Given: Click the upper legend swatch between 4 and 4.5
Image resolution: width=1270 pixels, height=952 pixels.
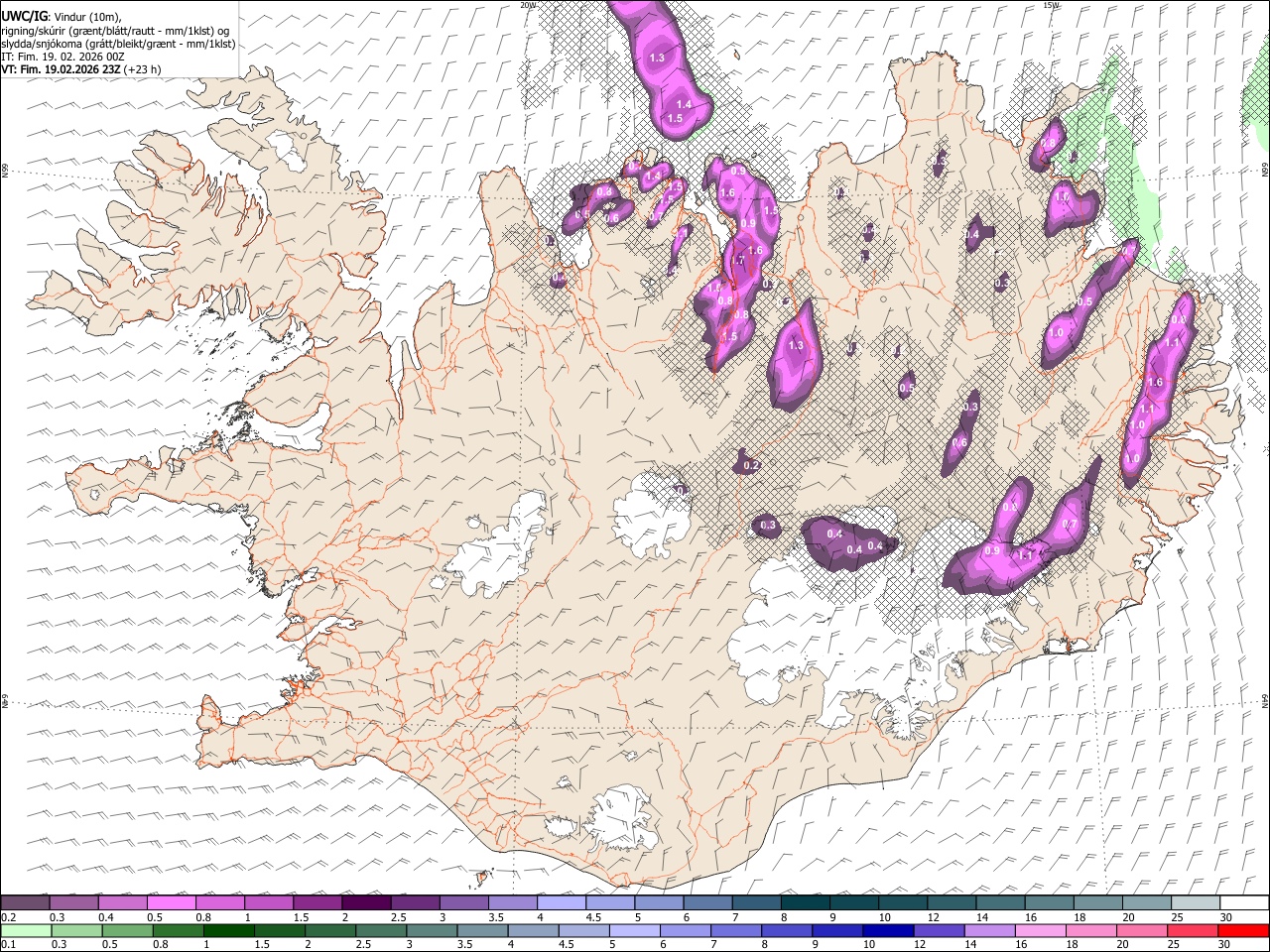Looking at the screenshot, I should [x=562, y=902].
